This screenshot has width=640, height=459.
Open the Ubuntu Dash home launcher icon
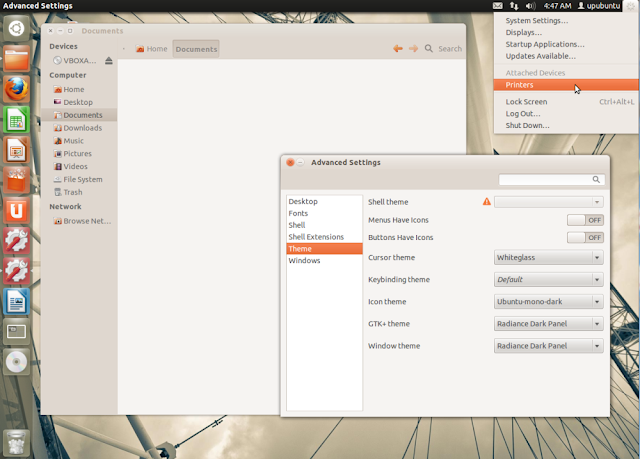tap(16, 29)
